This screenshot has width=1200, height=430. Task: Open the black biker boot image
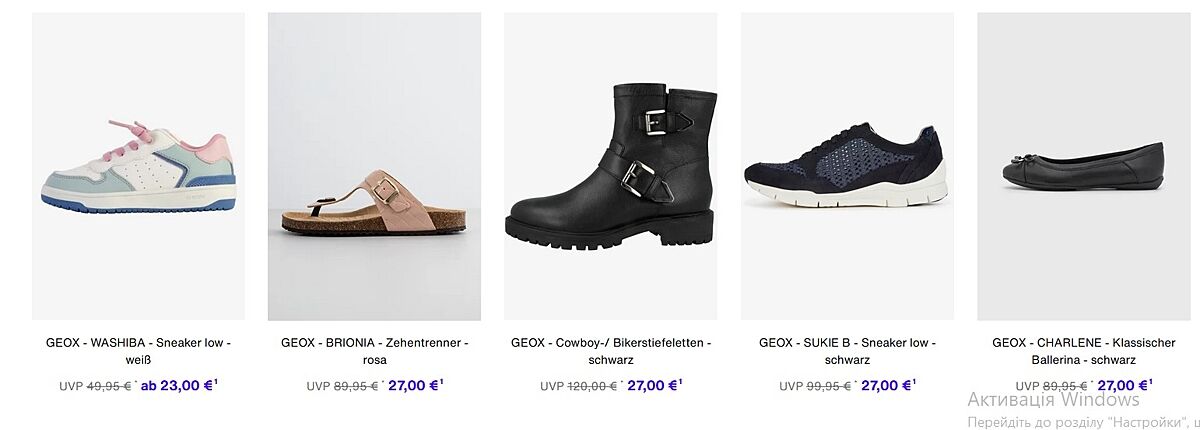click(x=610, y=166)
